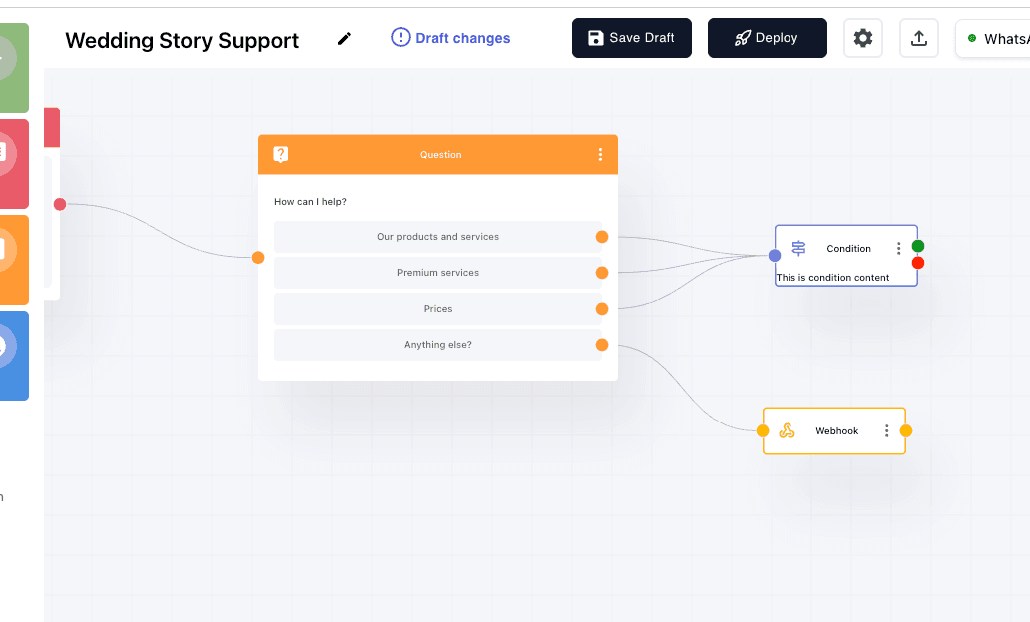Click the pencil icon to rename the flow
1030x622 pixels.
tap(344, 39)
